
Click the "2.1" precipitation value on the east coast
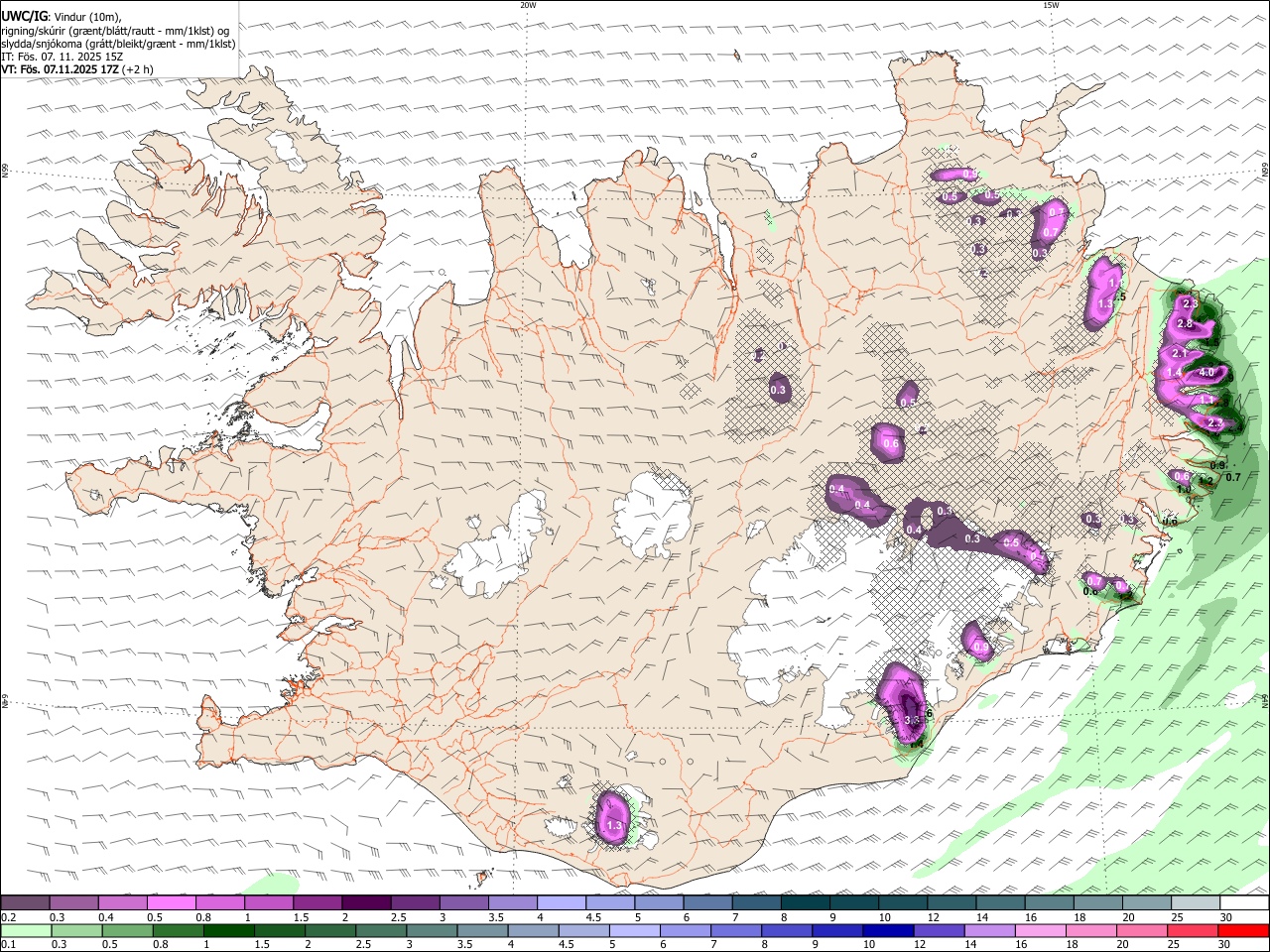tap(1180, 354)
